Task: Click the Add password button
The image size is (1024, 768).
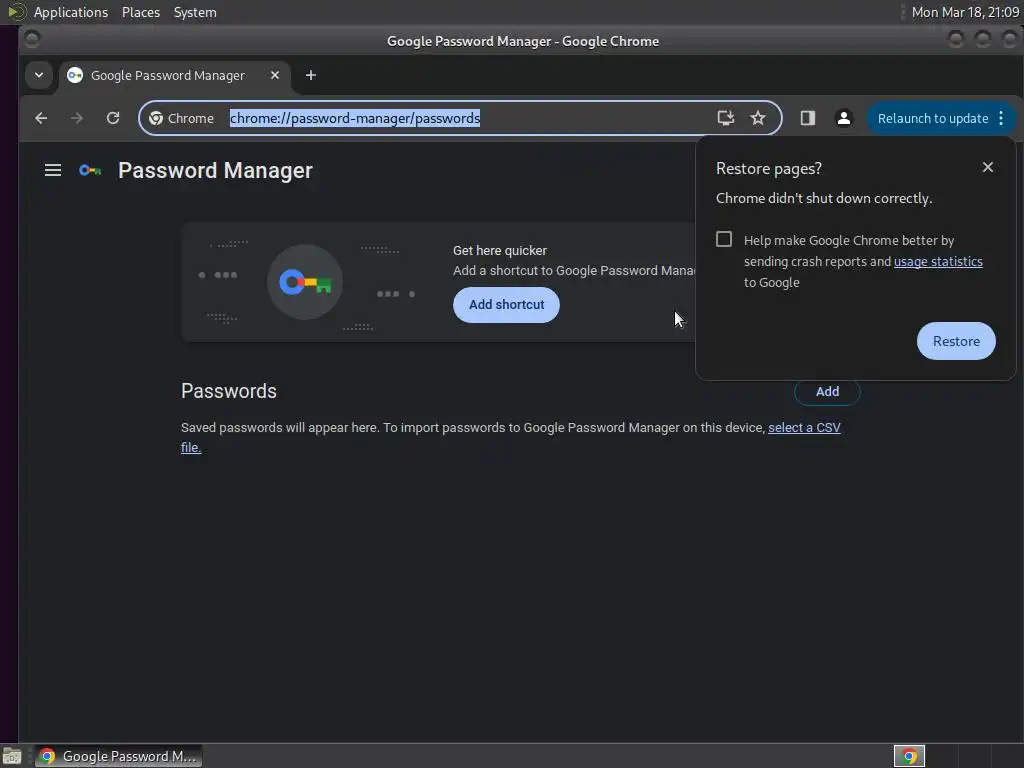Action: coord(827,391)
